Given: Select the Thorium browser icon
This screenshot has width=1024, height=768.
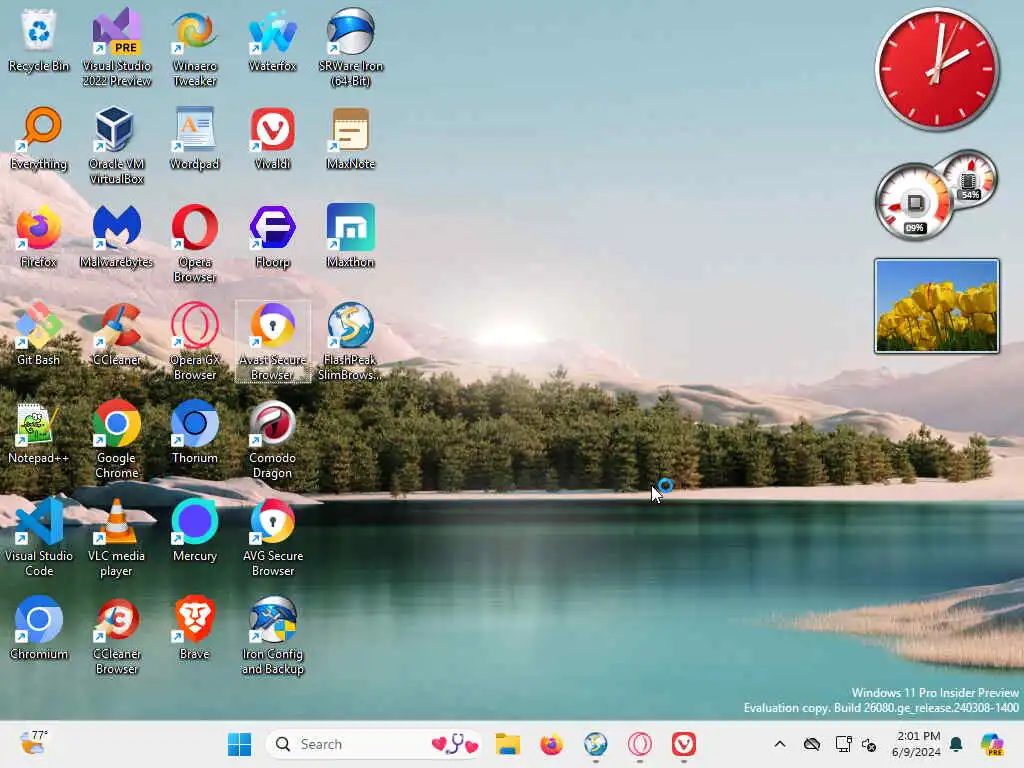Looking at the screenshot, I should tap(195, 432).
